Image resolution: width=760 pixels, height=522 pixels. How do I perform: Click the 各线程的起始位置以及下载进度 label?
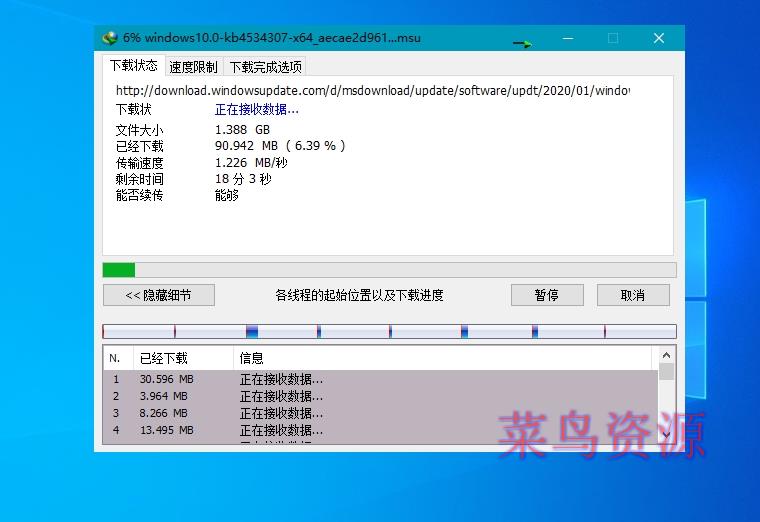pos(359,295)
